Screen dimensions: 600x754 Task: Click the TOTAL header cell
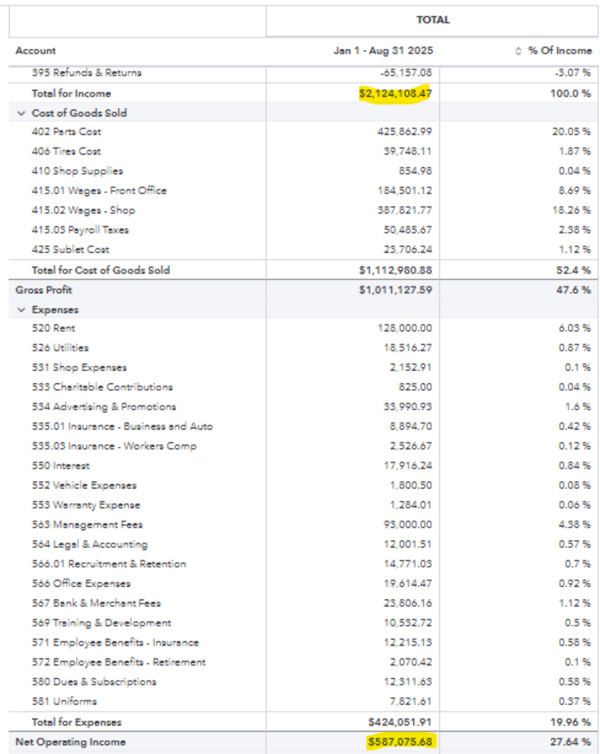coord(433,19)
